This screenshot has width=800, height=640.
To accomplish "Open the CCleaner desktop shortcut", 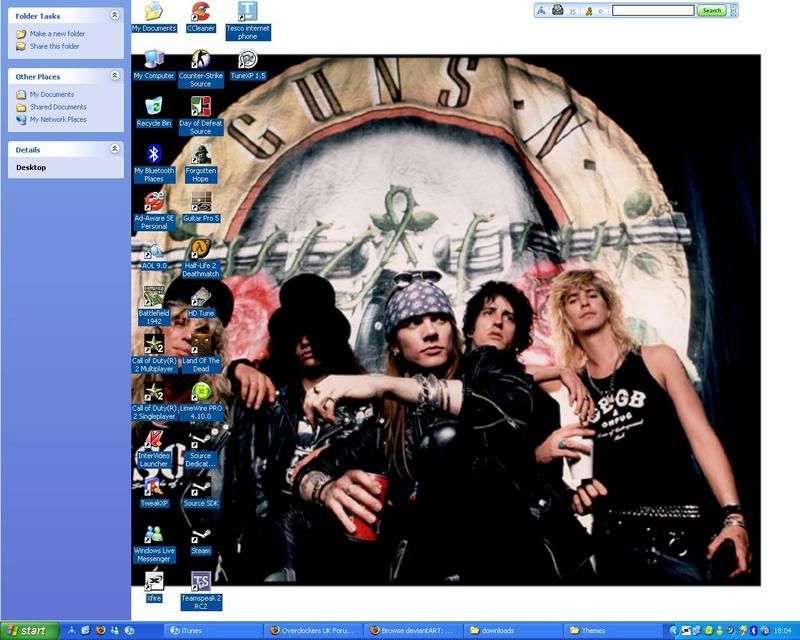I will 201,13.
